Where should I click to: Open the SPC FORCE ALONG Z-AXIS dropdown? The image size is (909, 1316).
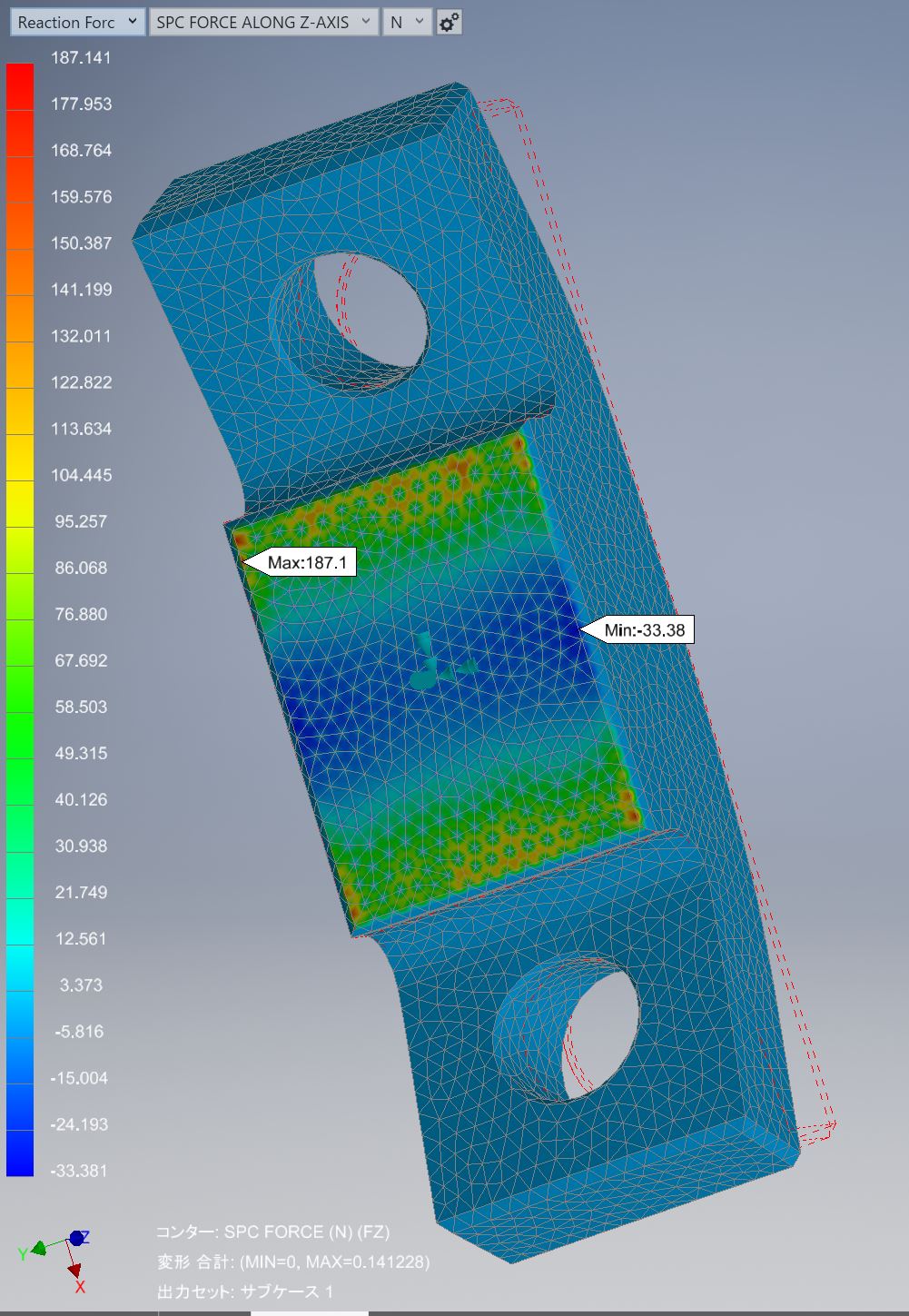click(x=263, y=23)
